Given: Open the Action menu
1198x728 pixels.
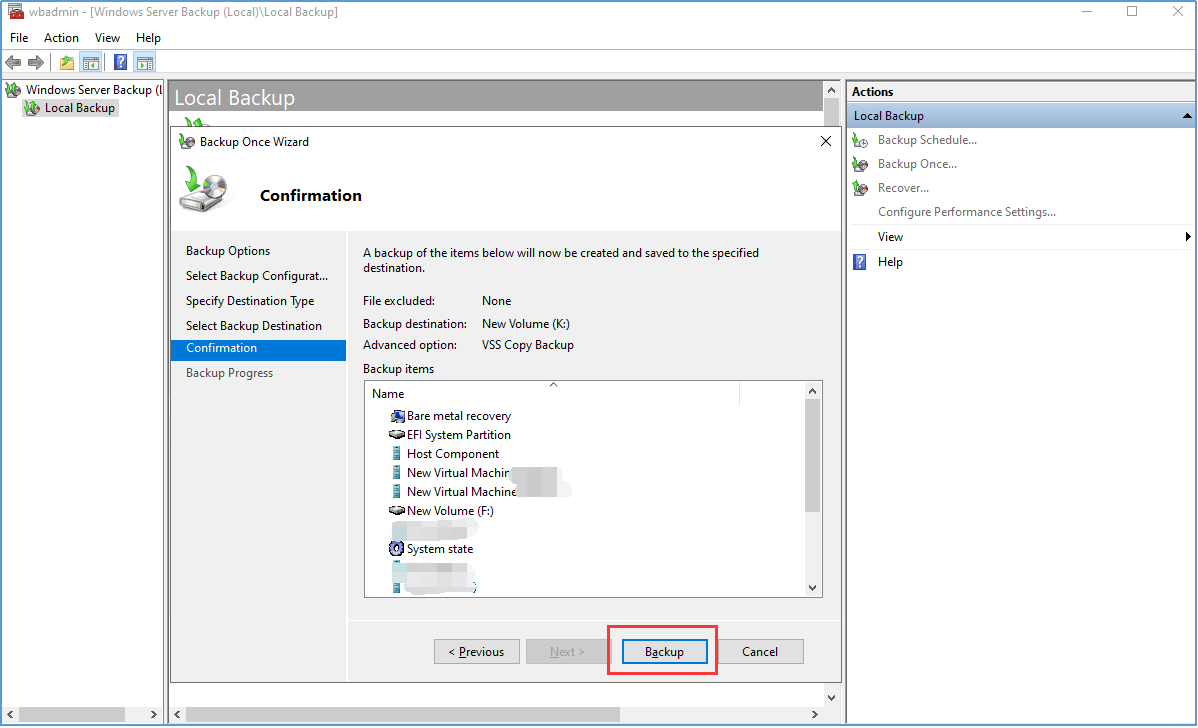Looking at the screenshot, I should point(61,37).
